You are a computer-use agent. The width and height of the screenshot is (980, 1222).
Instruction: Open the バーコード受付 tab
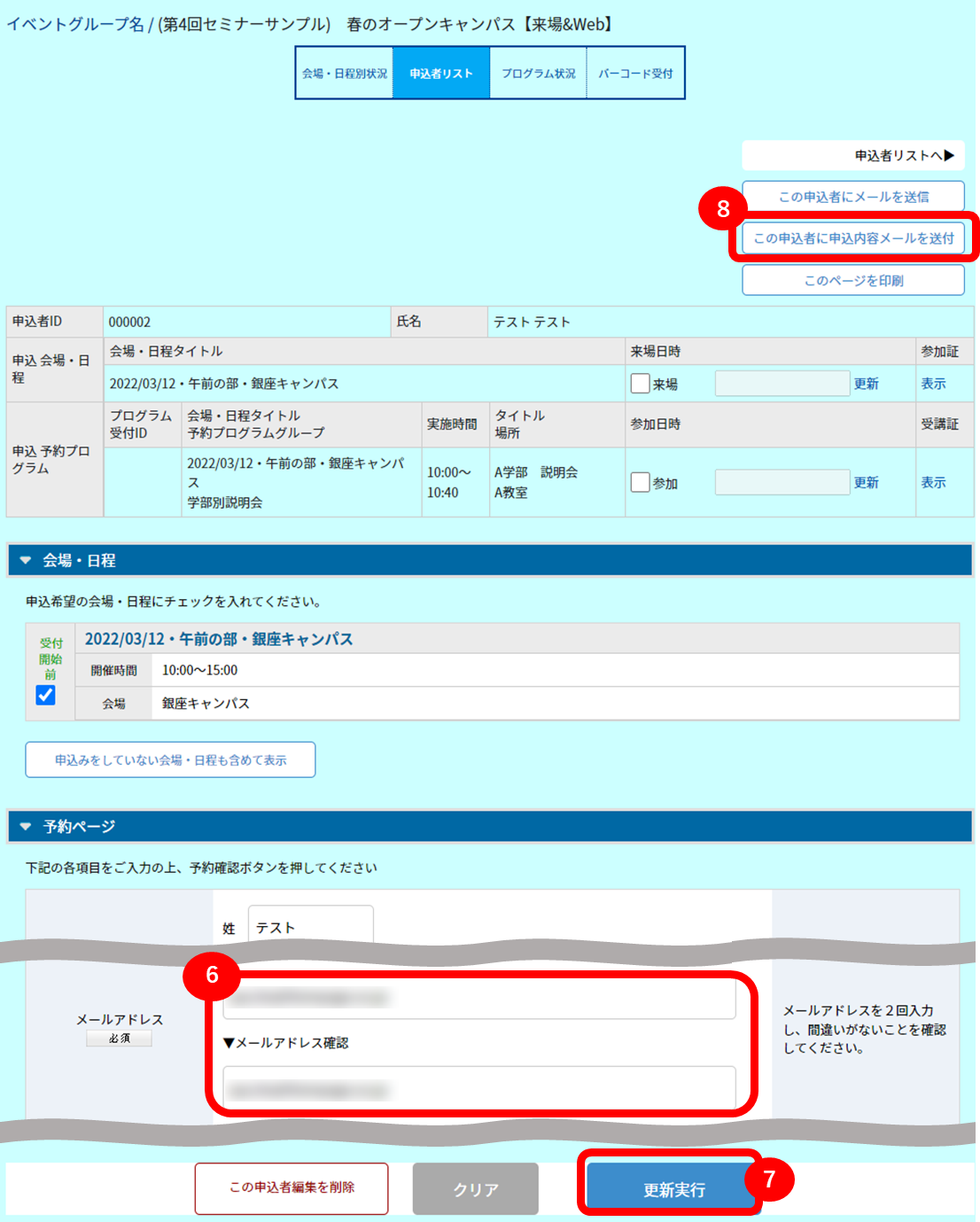coord(635,74)
